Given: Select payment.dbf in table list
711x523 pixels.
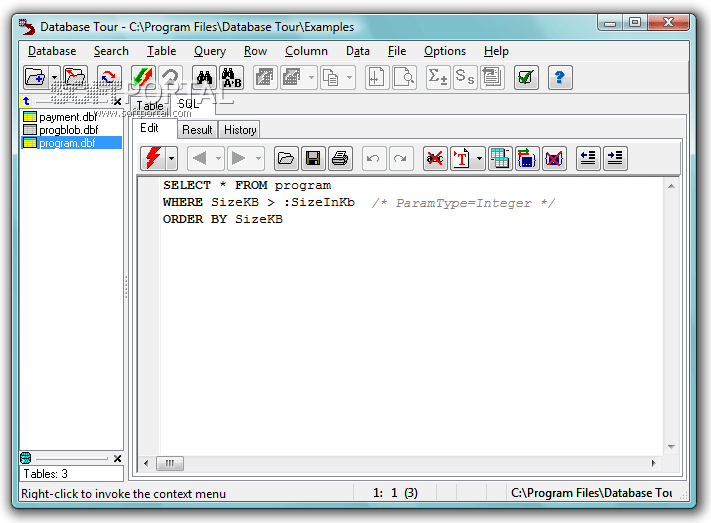Looking at the screenshot, I should [x=68, y=117].
